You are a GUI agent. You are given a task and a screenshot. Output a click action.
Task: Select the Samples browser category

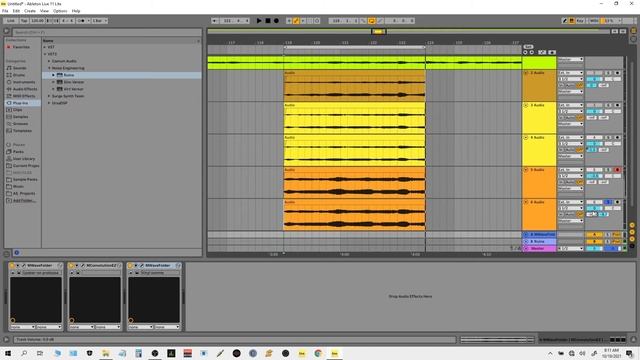20,117
